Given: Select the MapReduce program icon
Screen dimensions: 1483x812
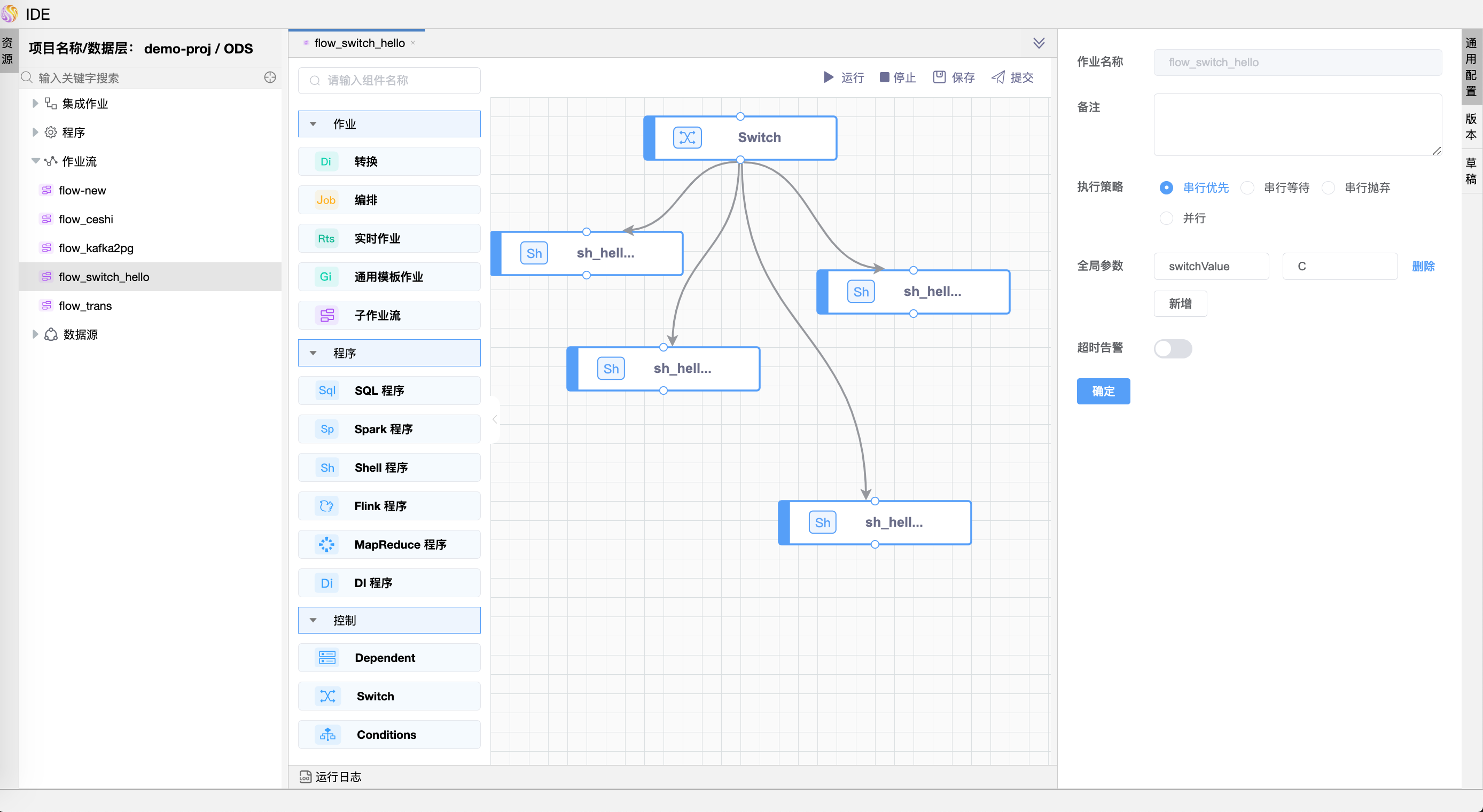Looking at the screenshot, I should pos(326,544).
